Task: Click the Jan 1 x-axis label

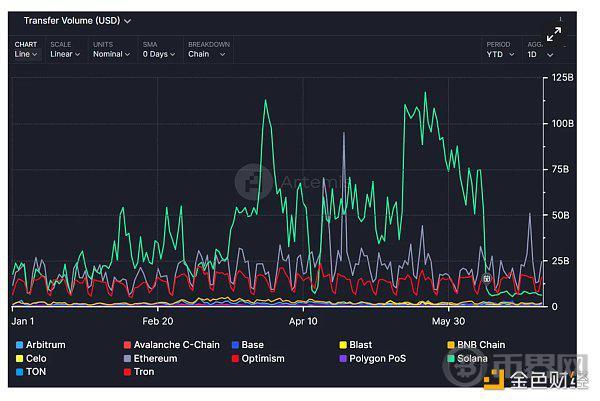Action: (x=23, y=321)
